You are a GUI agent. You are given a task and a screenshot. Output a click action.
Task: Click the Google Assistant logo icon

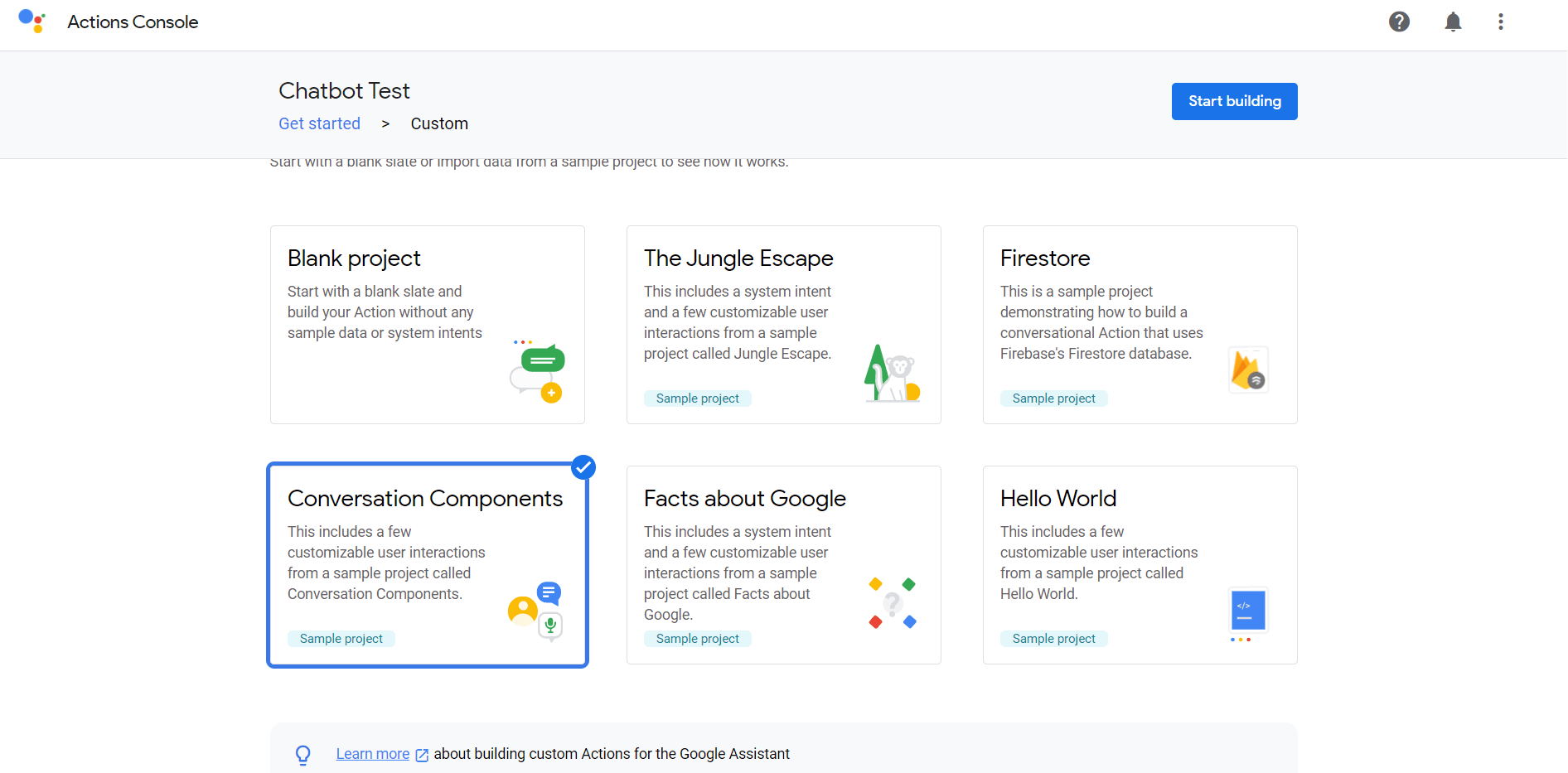point(31,22)
